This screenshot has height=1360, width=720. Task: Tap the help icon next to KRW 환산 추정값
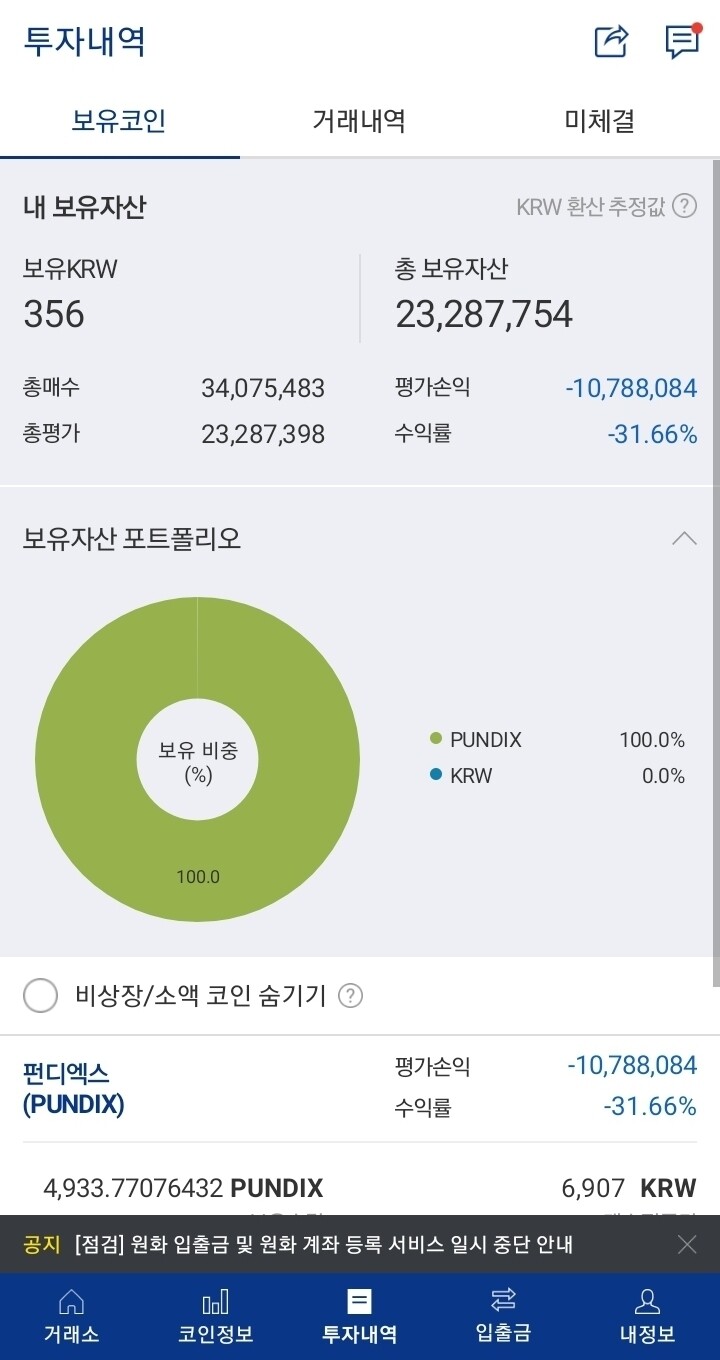[x=686, y=207]
